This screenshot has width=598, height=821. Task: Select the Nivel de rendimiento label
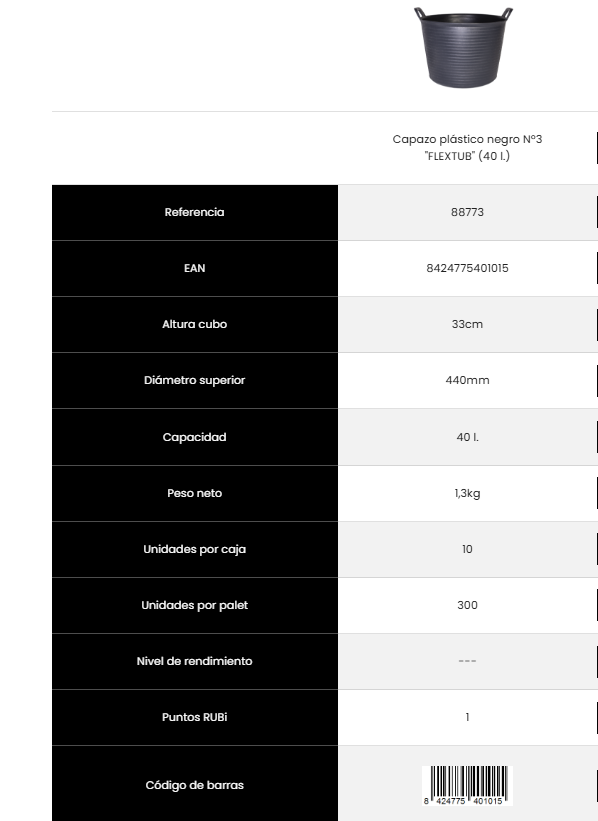coord(195,661)
